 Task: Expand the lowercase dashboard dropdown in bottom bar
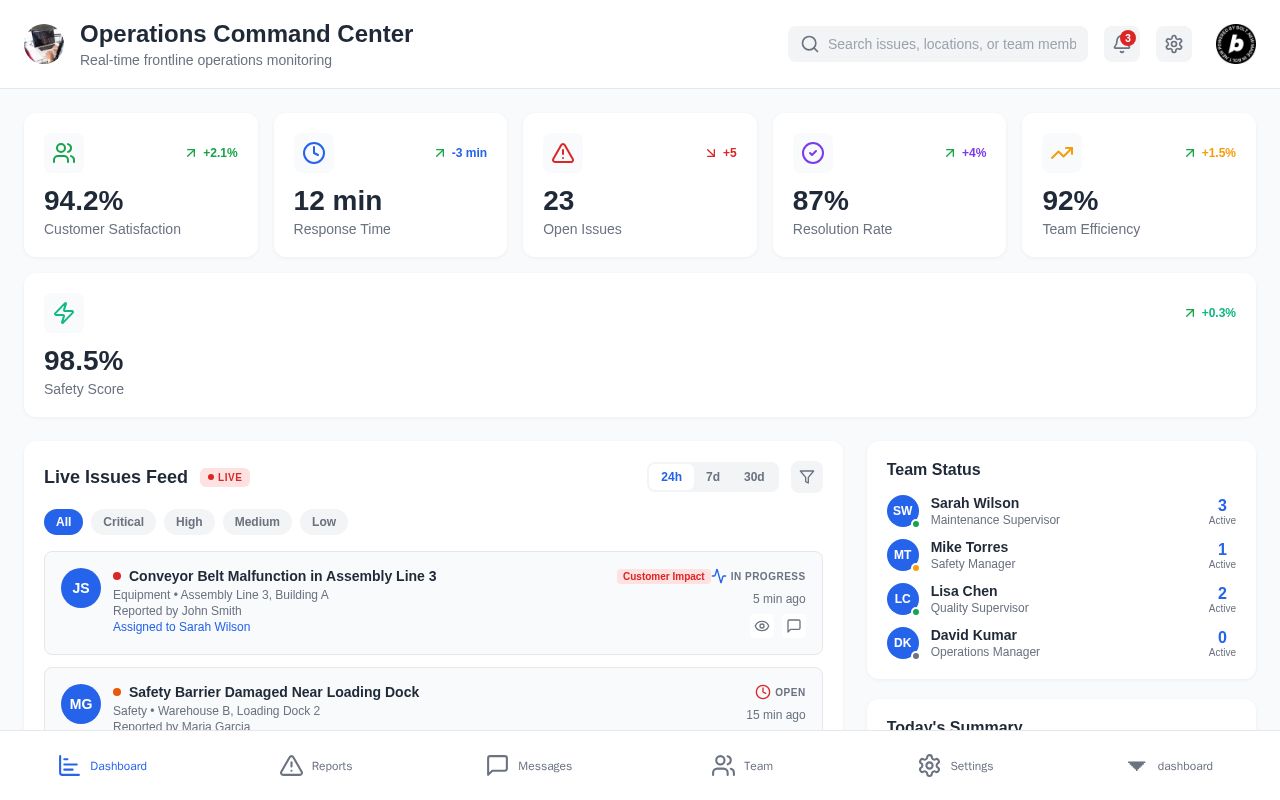1170,766
